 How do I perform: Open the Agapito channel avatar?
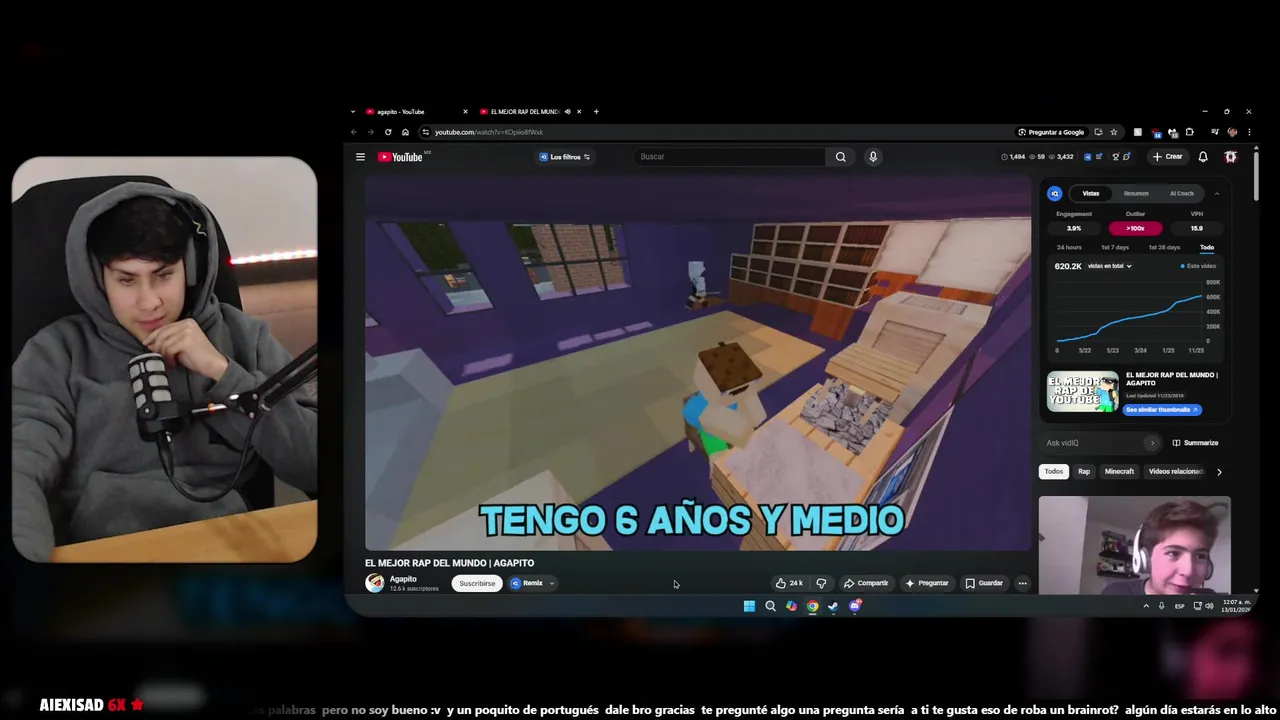(374, 583)
